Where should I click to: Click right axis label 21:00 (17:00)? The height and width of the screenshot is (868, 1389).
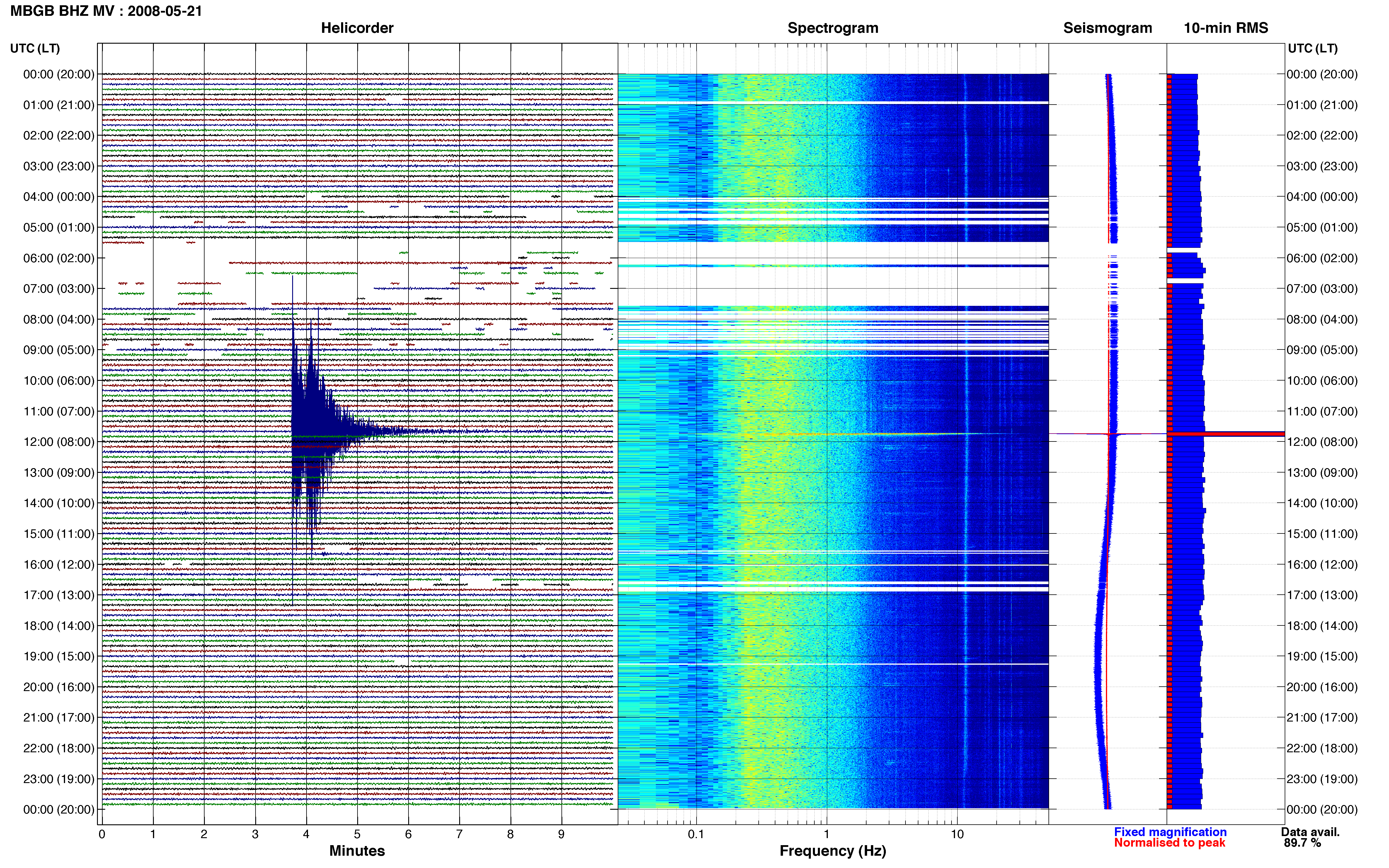pyautogui.click(x=1322, y=718)
